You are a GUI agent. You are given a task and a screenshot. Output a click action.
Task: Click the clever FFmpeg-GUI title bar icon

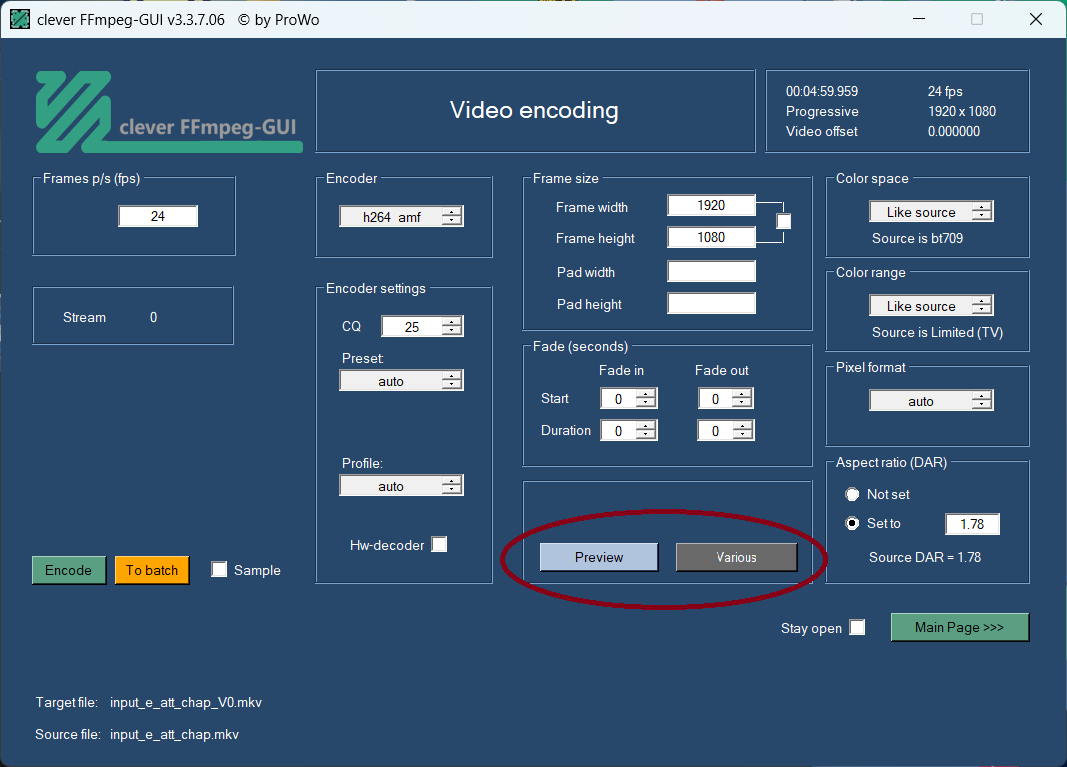click(x=20, y=19)
